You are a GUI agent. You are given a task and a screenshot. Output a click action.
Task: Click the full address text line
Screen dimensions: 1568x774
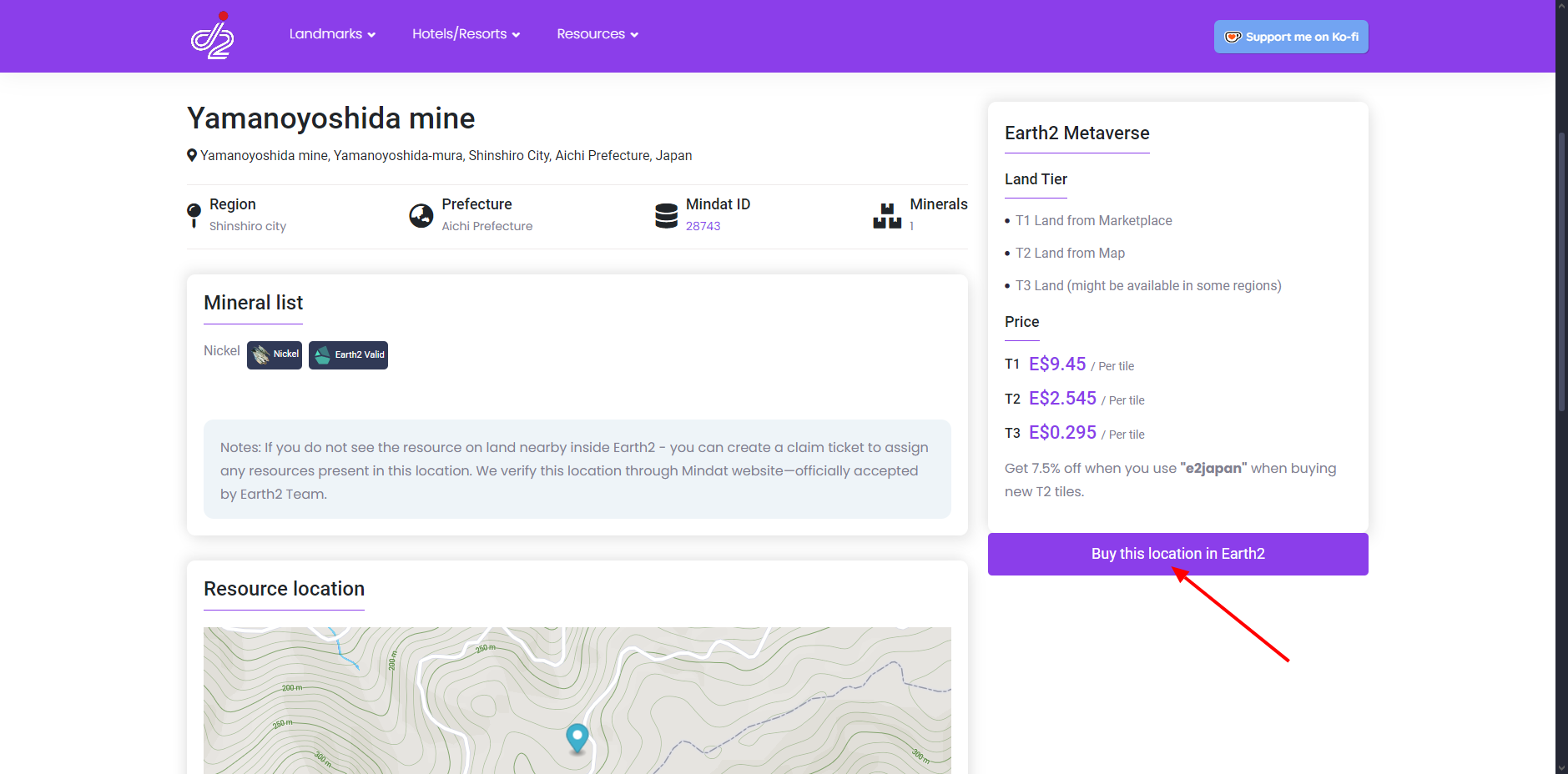tap(446, 155)
